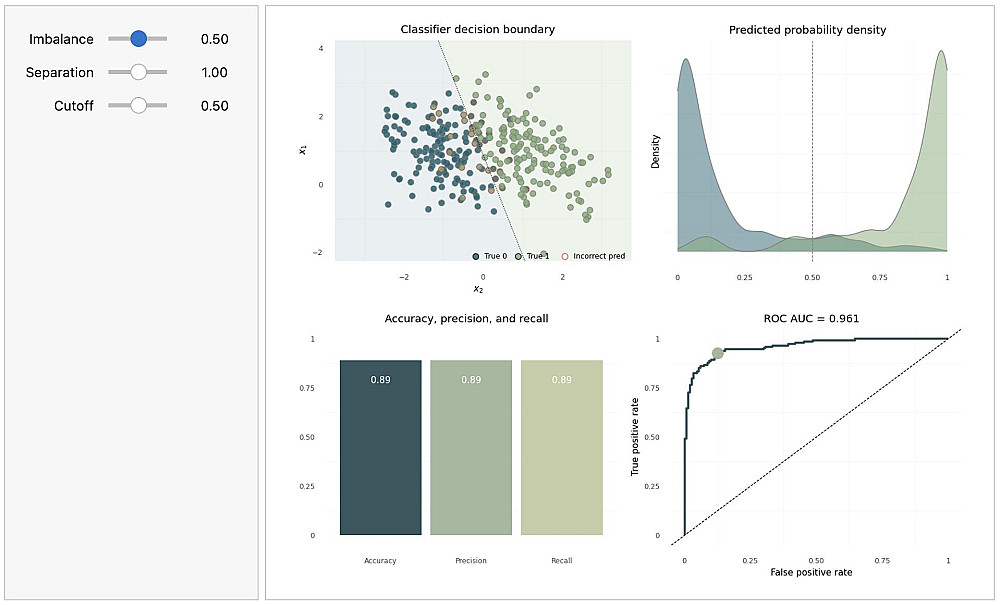Click the Incorrect pred legend circle
This screenshot has height=605, width=1000.
[565, 256]
